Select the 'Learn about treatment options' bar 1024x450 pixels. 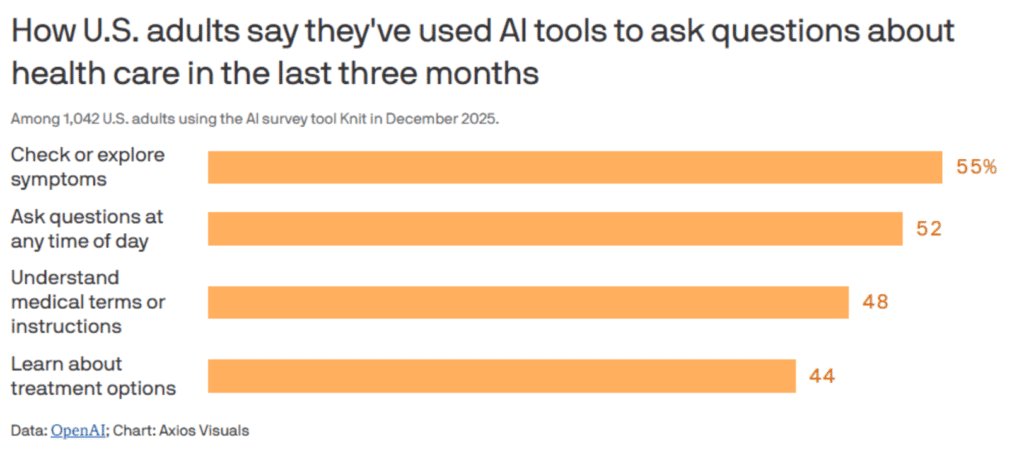[502, 376]
